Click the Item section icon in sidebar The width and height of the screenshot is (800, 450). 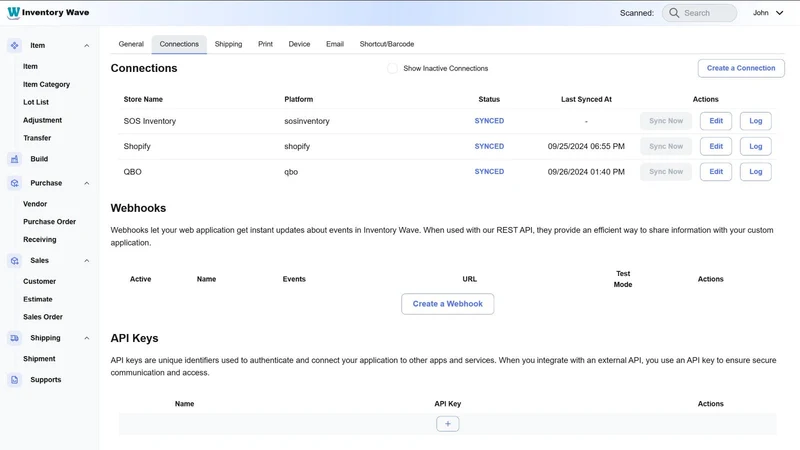[14, 45]
